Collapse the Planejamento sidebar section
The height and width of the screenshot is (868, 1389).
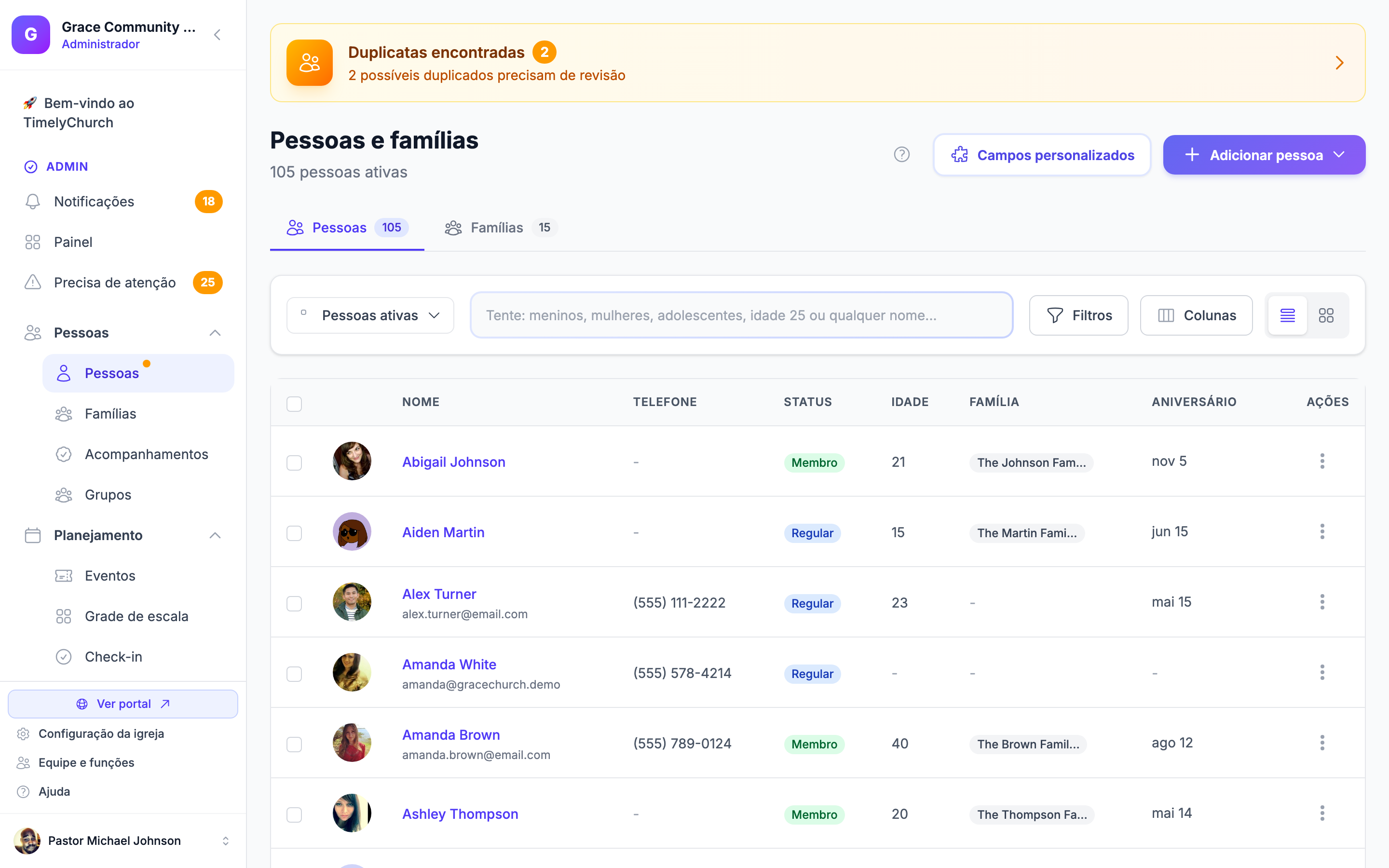(x=215, y=536)
